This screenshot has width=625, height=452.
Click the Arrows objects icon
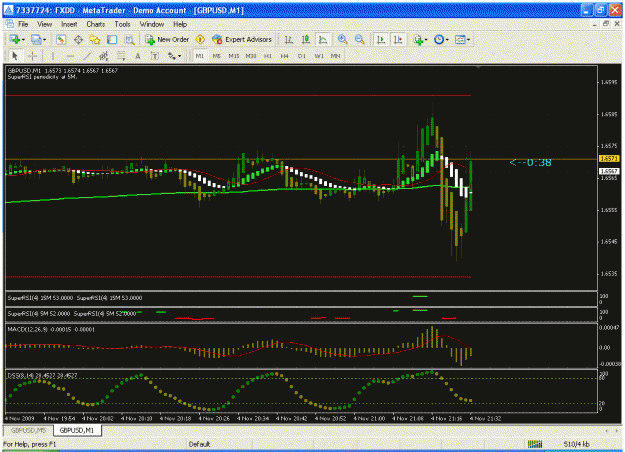click(172, 56)
